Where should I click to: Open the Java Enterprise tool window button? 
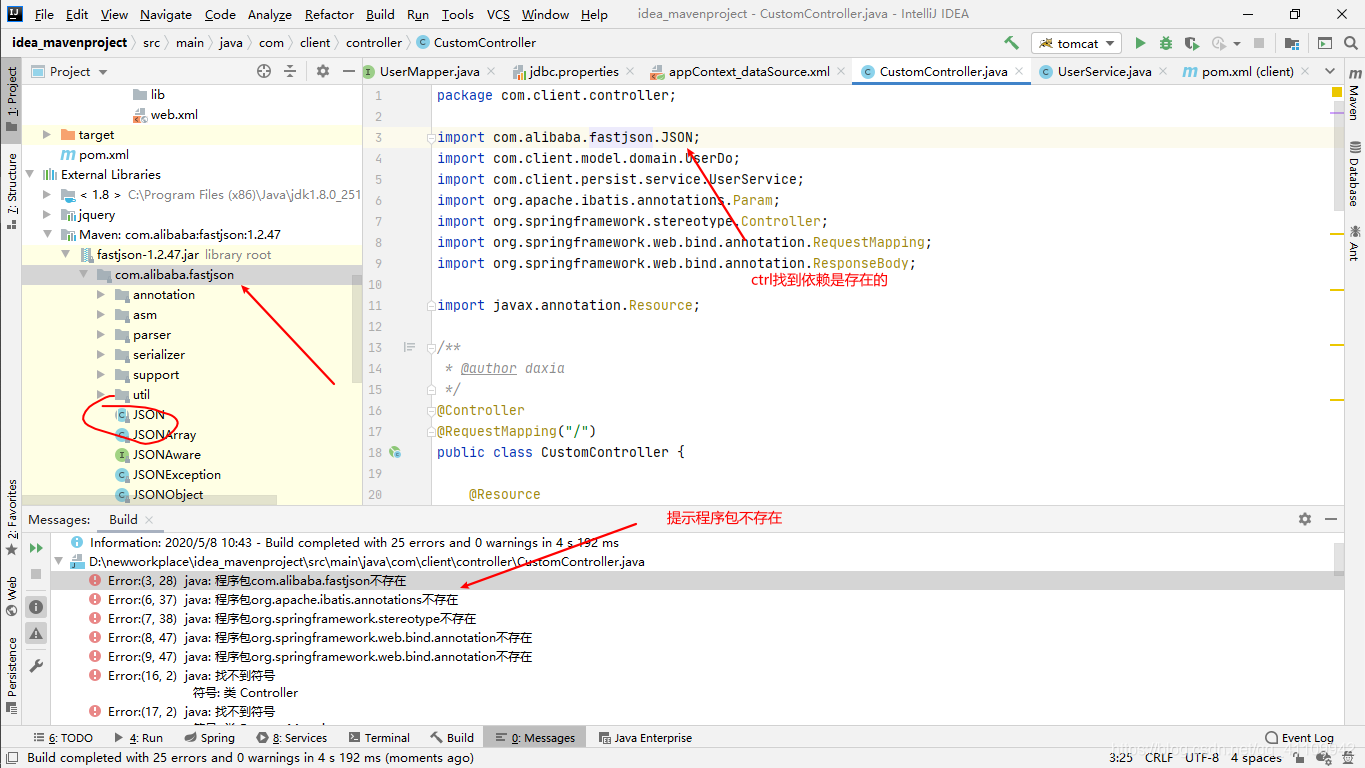(646, 737)
